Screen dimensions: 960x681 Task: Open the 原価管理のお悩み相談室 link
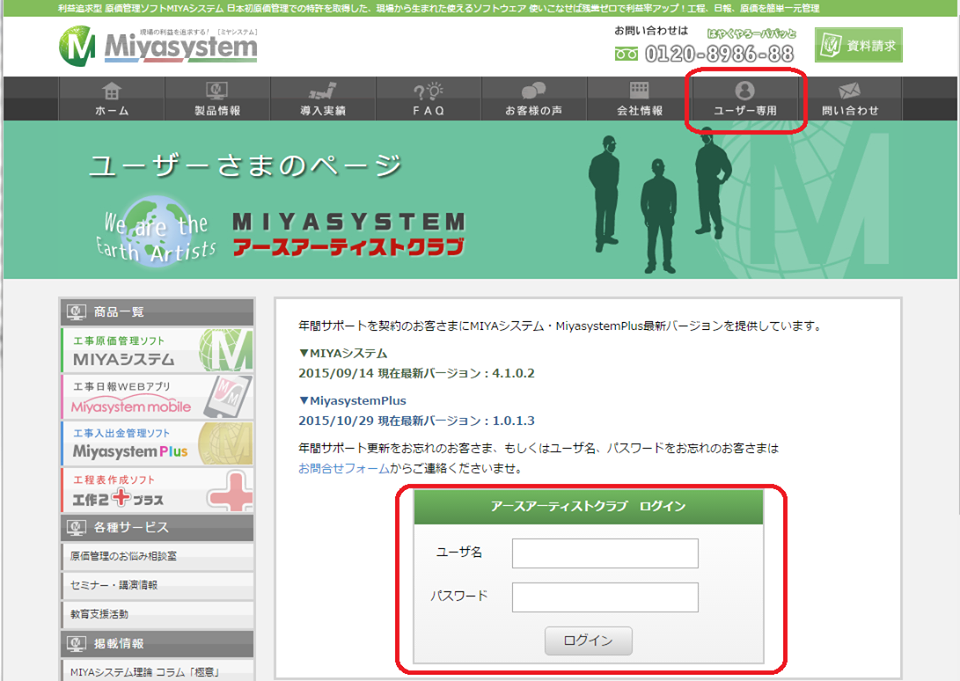pos(157,556)
